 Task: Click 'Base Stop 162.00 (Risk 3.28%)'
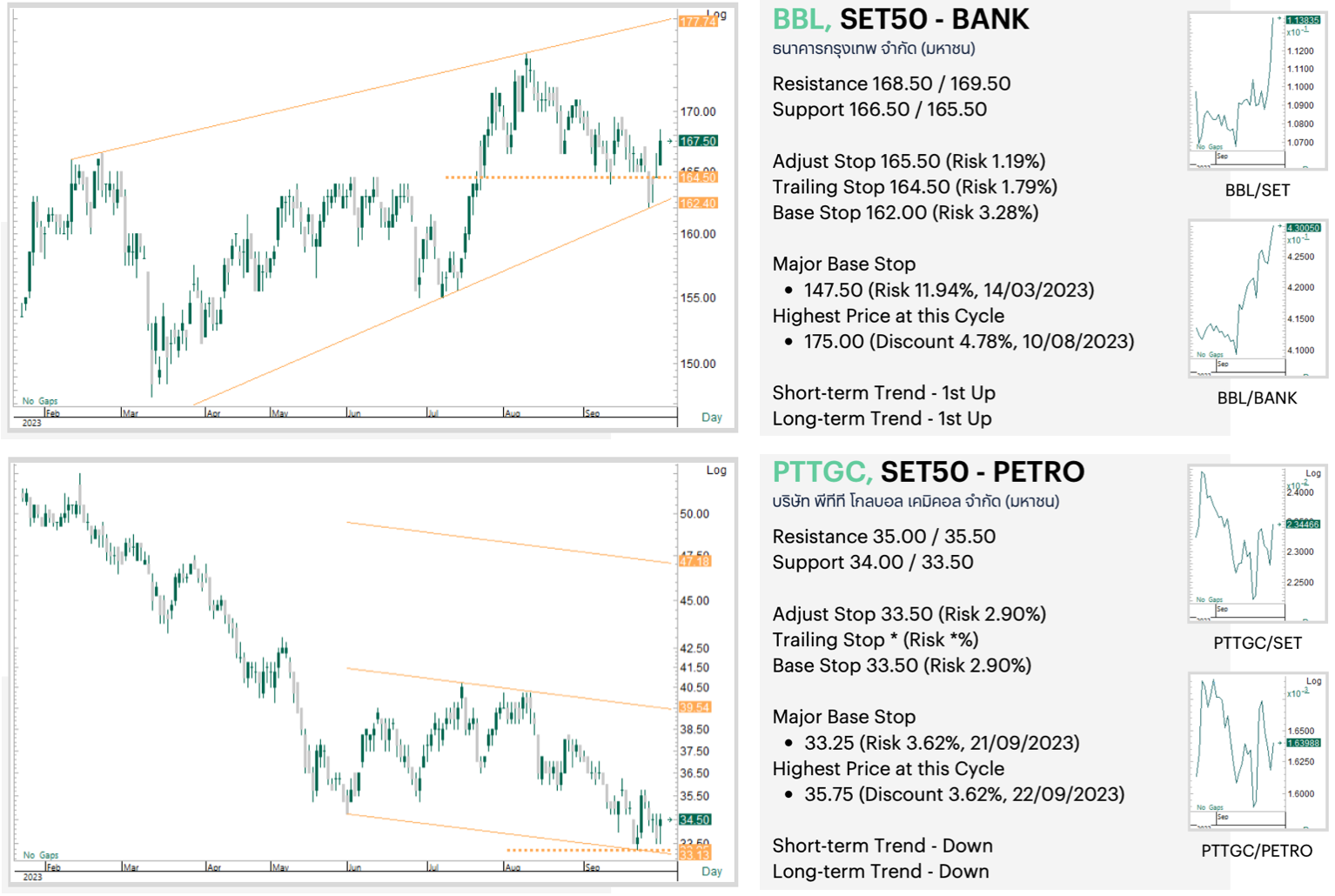tap(905, 213)
